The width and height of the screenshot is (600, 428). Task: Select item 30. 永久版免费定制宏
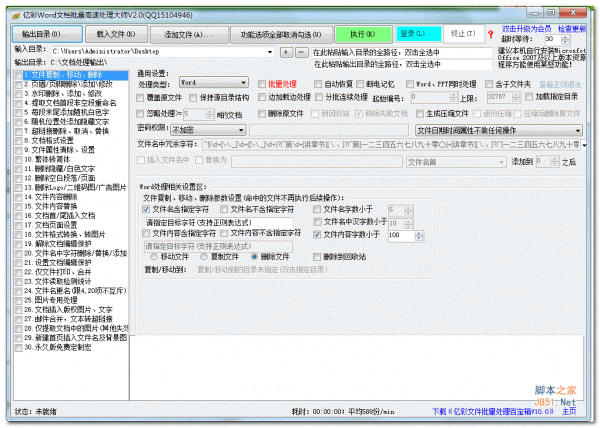(58, 348)
